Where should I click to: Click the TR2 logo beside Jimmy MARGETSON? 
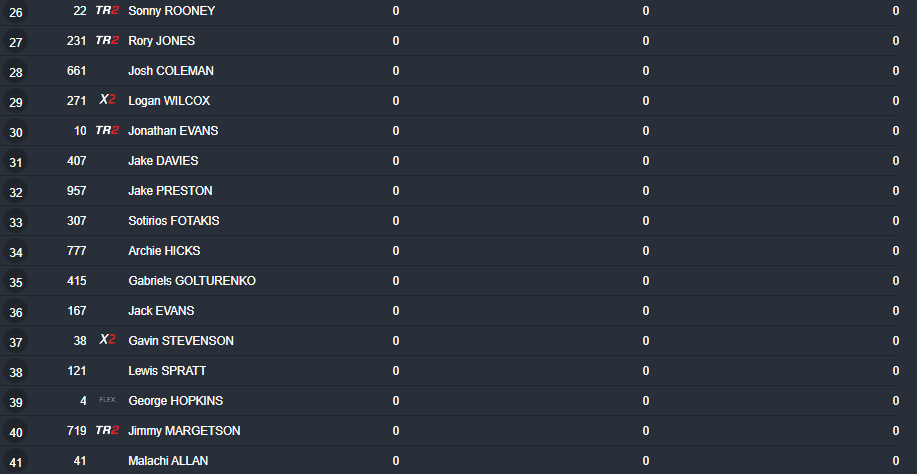coord(107,431)
